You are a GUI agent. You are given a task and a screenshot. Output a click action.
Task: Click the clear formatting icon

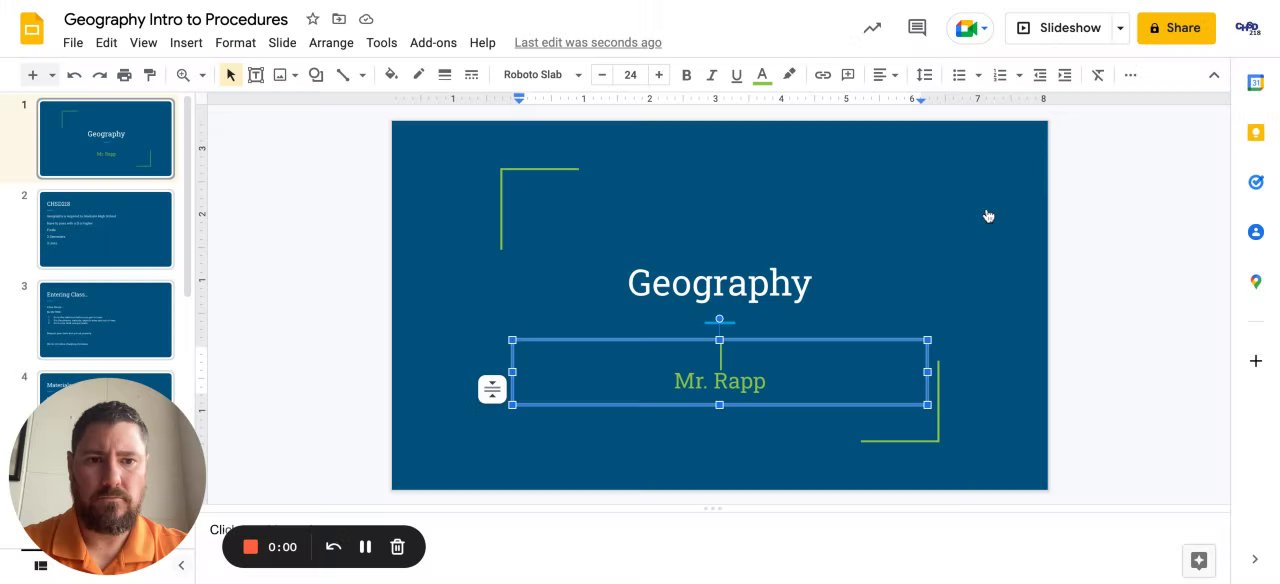coord(1097,75)
